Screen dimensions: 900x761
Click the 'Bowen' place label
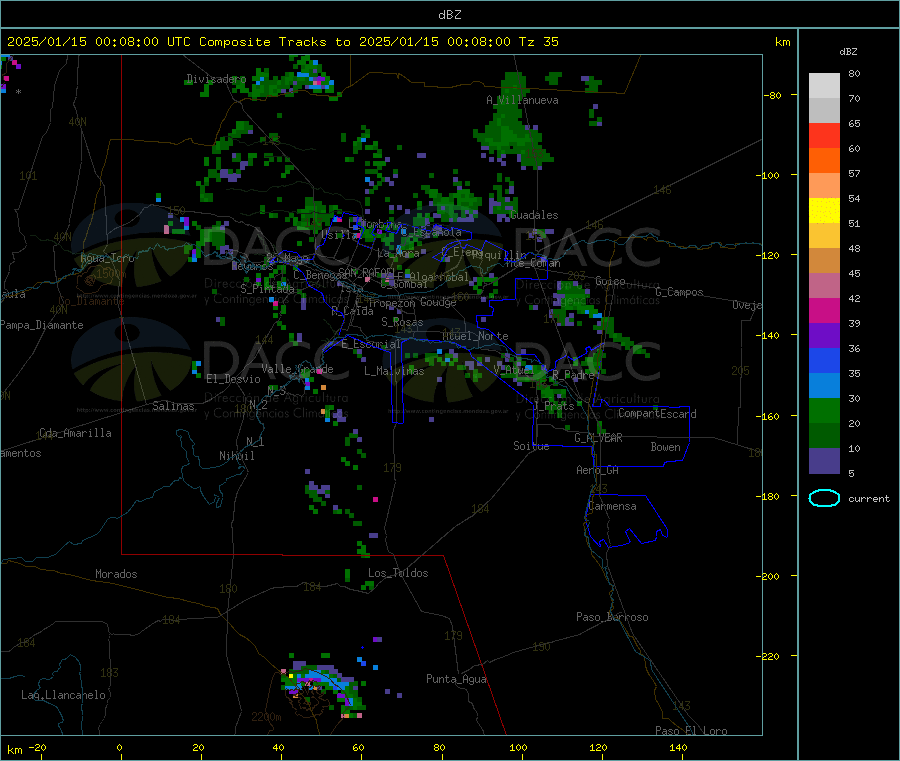pos(665,447)
